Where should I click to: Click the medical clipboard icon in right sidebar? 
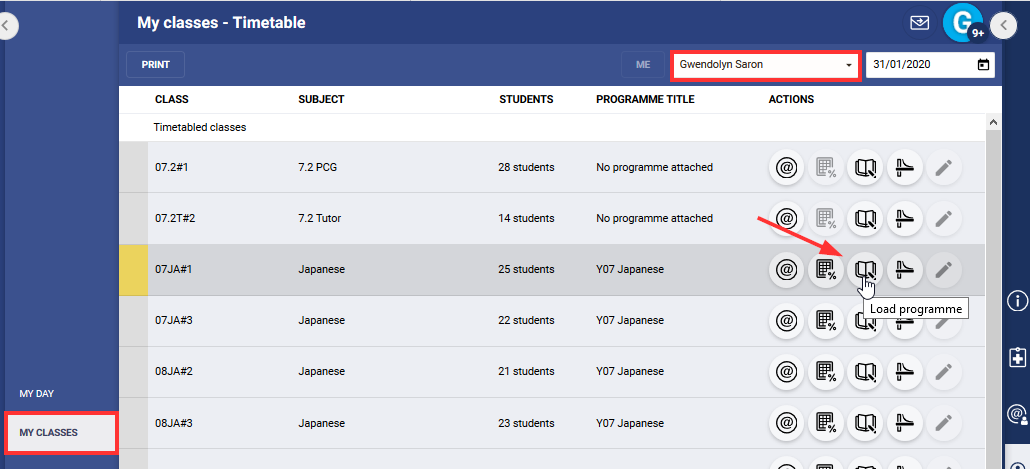pyautogui.click(x=1017, y=357)
